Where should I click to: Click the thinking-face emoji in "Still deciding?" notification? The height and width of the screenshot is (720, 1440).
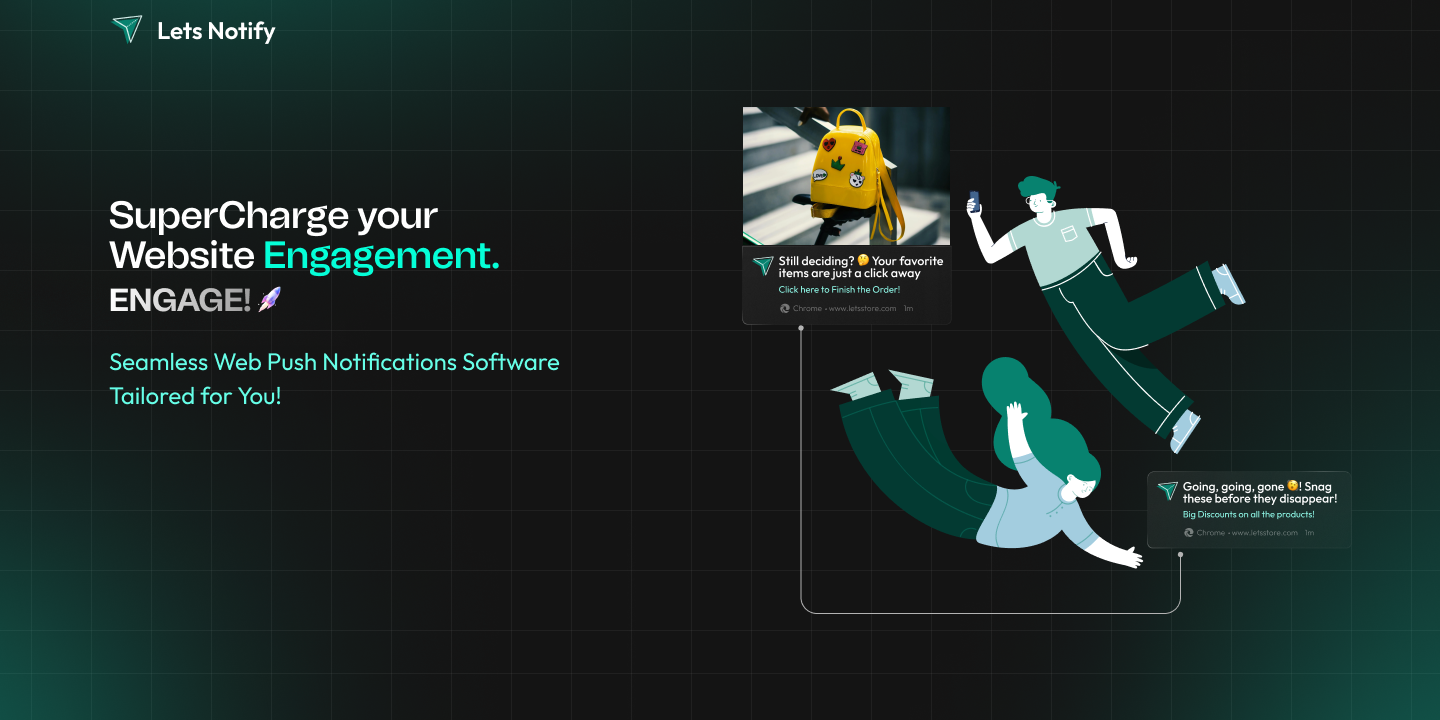(863, 261)
